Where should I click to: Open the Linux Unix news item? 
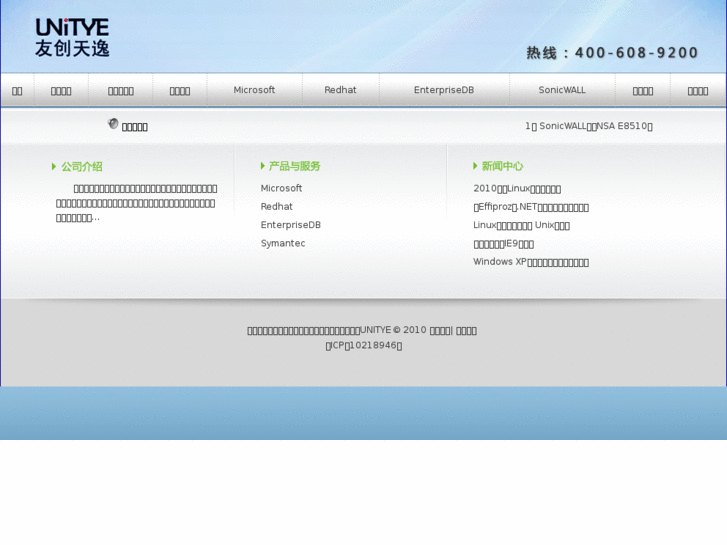point(522,225)
